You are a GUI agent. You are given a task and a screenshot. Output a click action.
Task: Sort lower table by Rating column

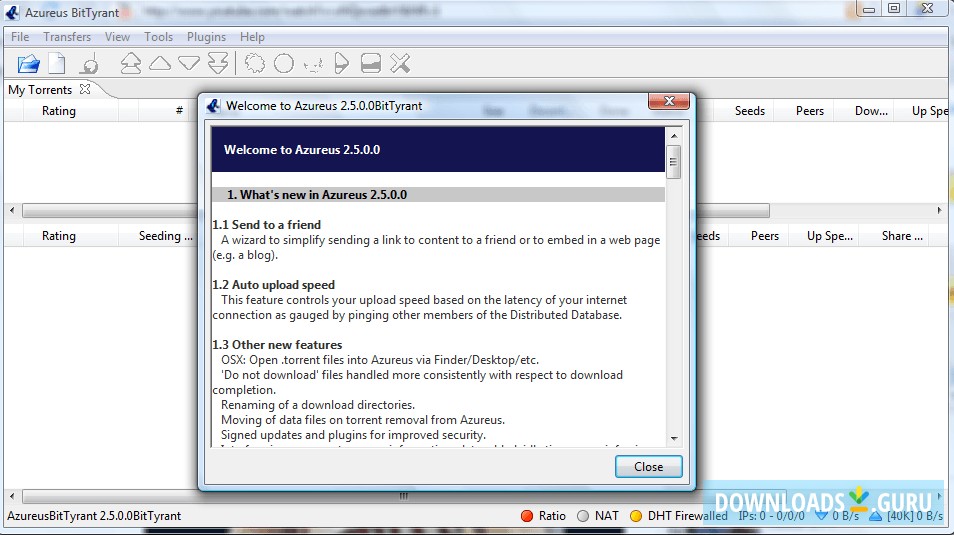pyautogui.click(x=59, y=236)
